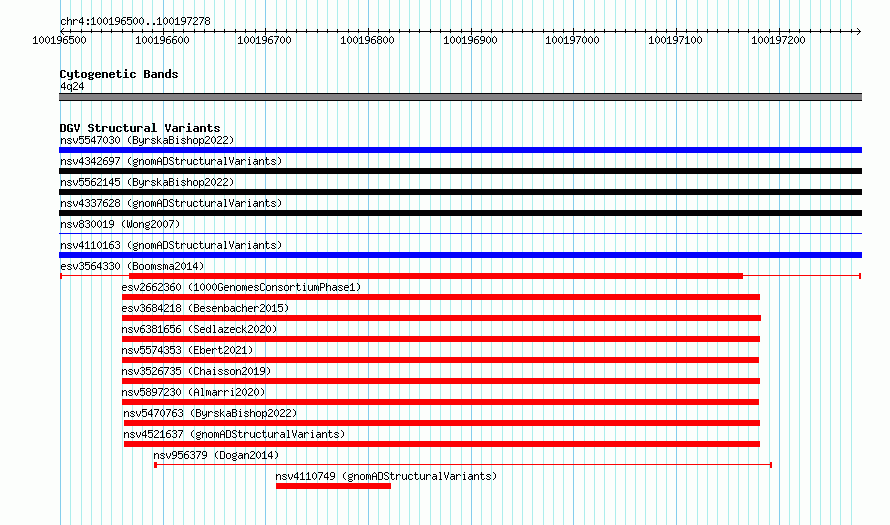
Task: Open nsv6381656 (Sedlazeck2020) label
Action: 199,329
